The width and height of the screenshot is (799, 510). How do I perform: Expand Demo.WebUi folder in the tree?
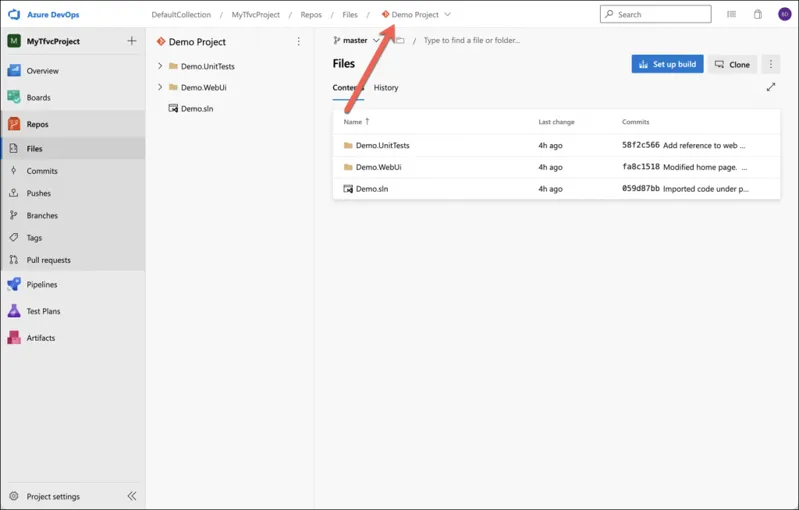[160, 87]
